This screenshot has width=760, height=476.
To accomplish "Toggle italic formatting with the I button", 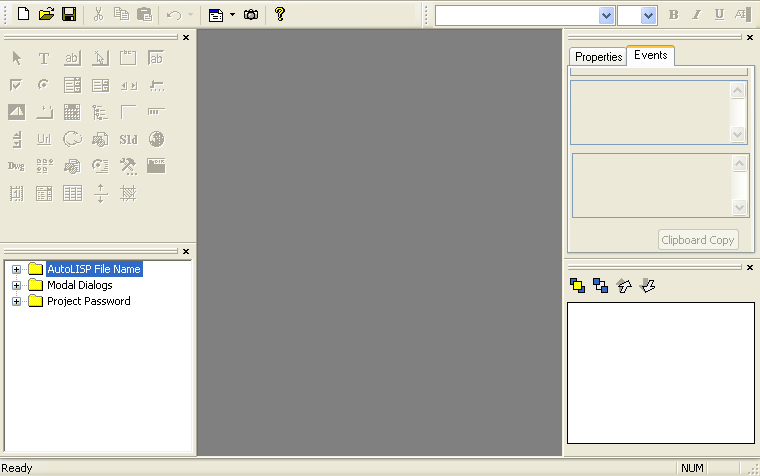I will coord(697,15).
